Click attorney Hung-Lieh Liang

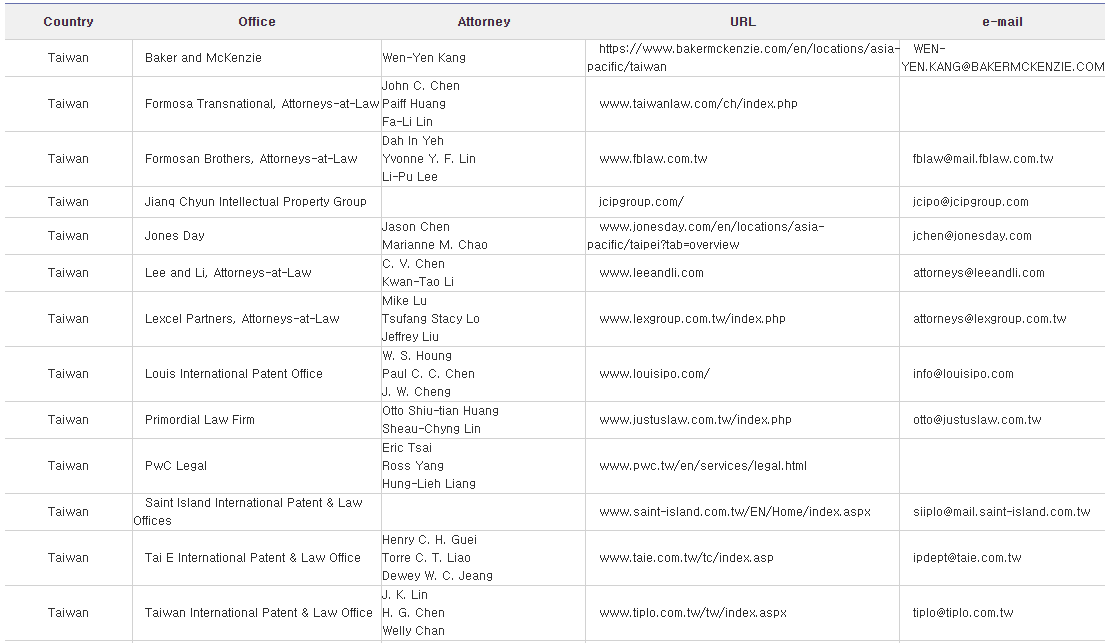pyautogui.click(x=429, y=484)
